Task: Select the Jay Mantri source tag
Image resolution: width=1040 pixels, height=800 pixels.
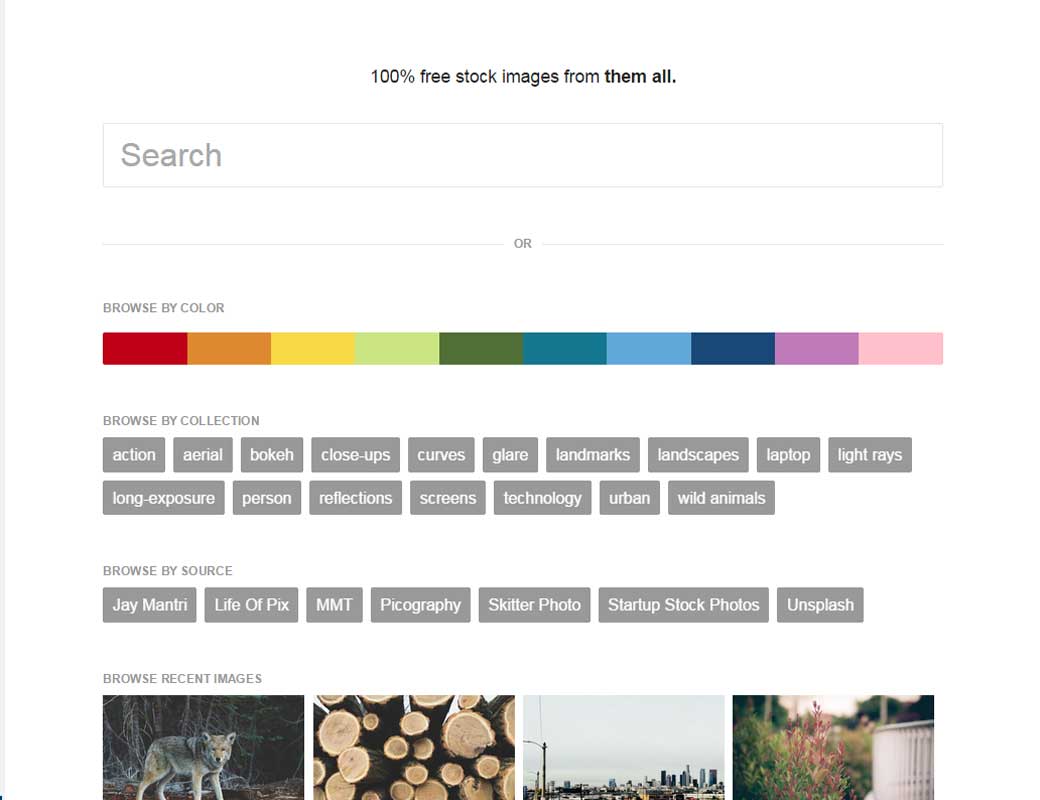Action: point(150,605)
